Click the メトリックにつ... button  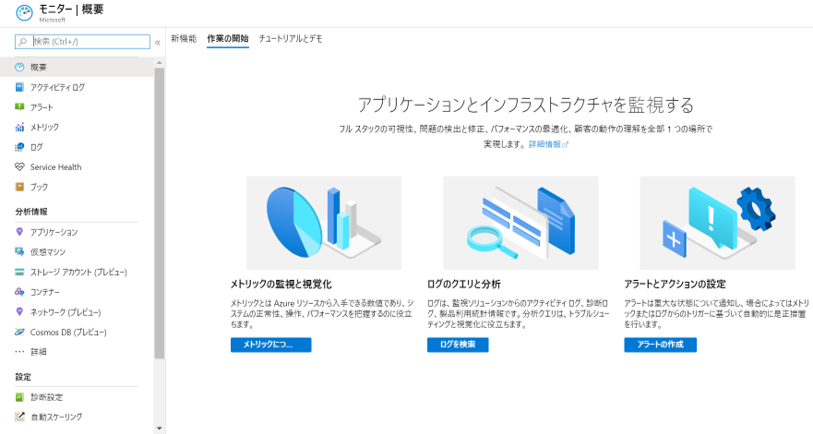tap(271, 345)
